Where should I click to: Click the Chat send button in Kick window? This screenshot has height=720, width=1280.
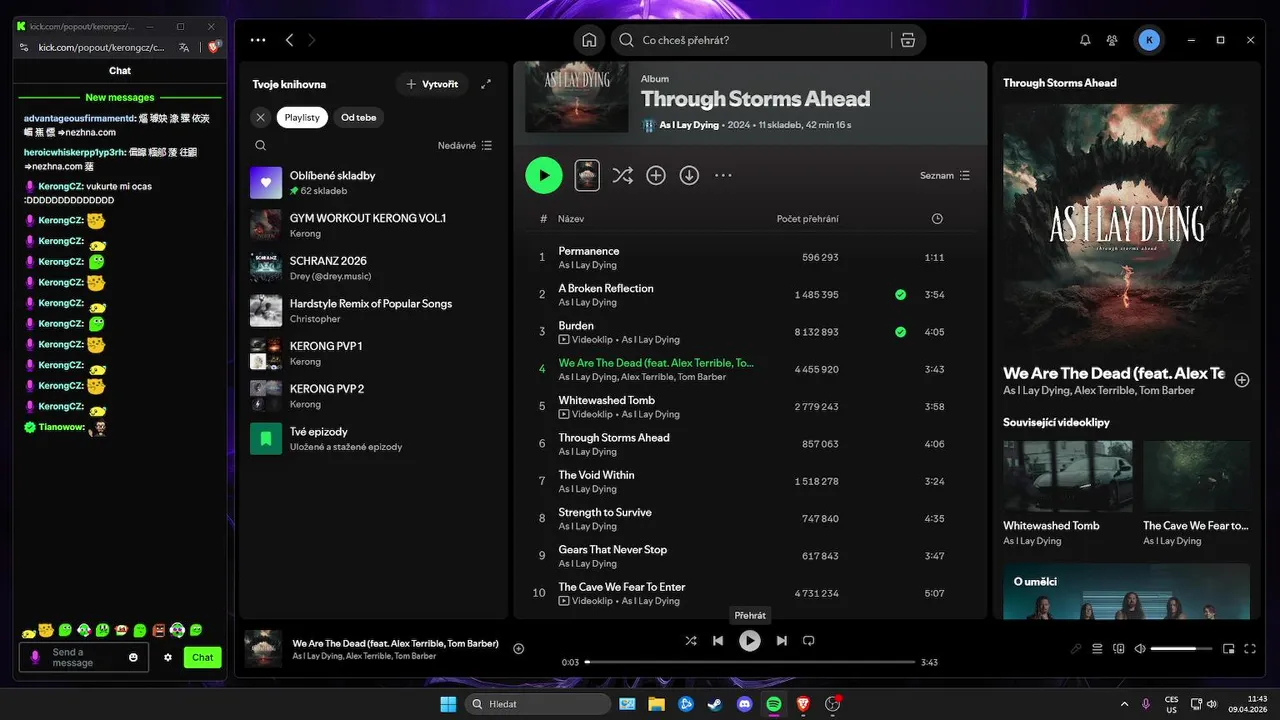[203, 657]
